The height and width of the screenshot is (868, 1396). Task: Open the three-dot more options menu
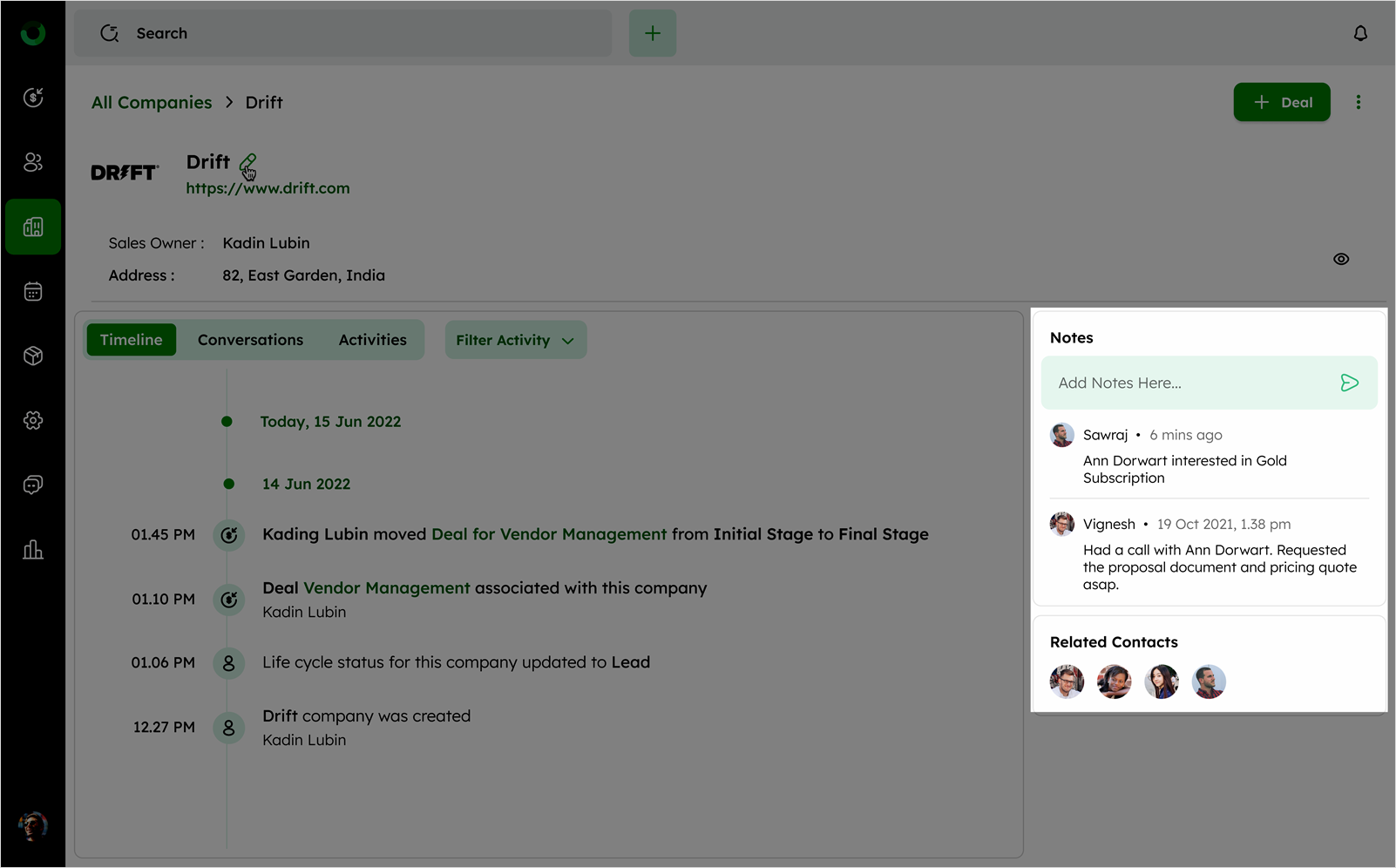pyautogui.click(x=1358, y=102)
